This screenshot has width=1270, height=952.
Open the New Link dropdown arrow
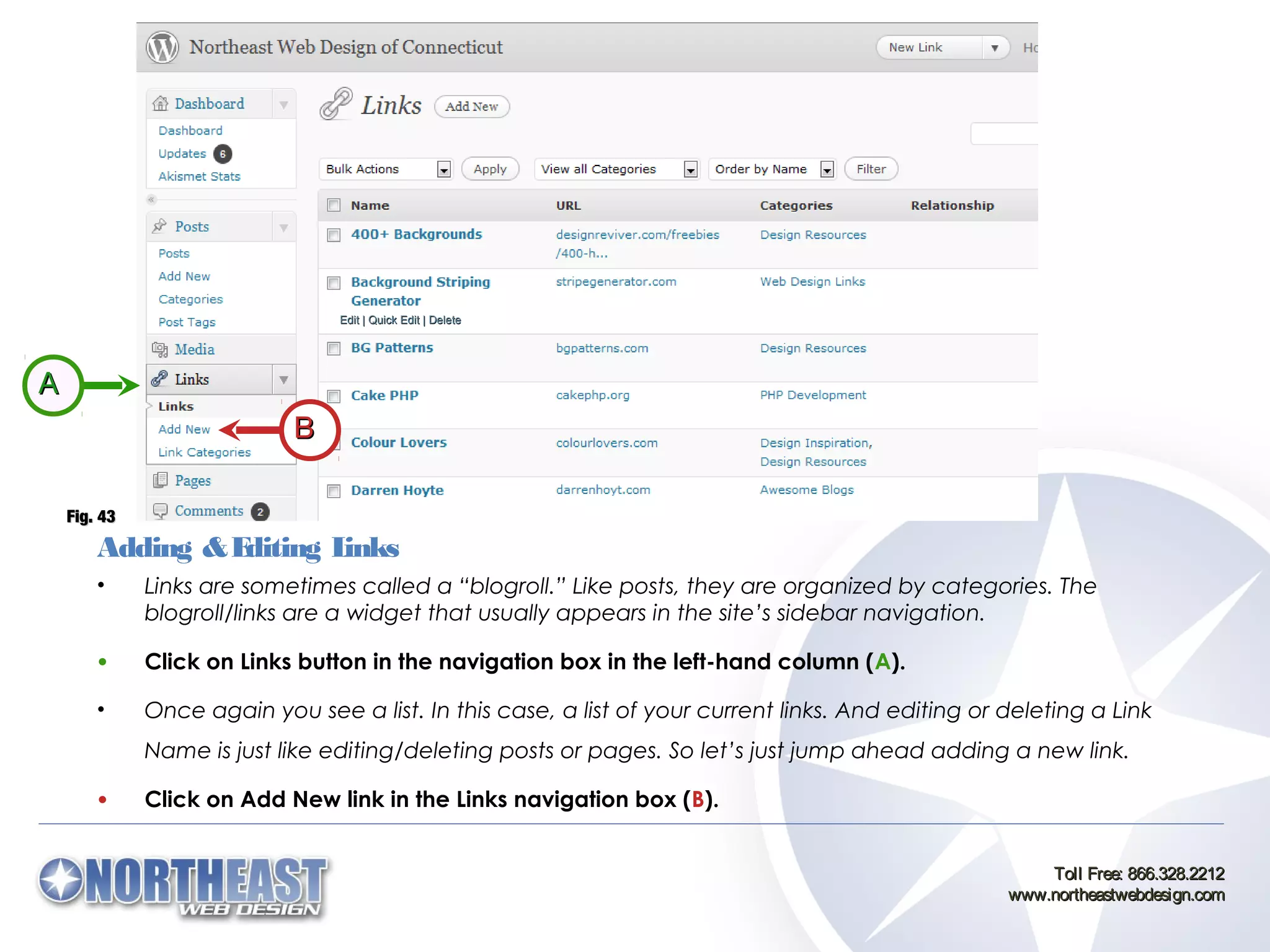click(x=995, y=48)
